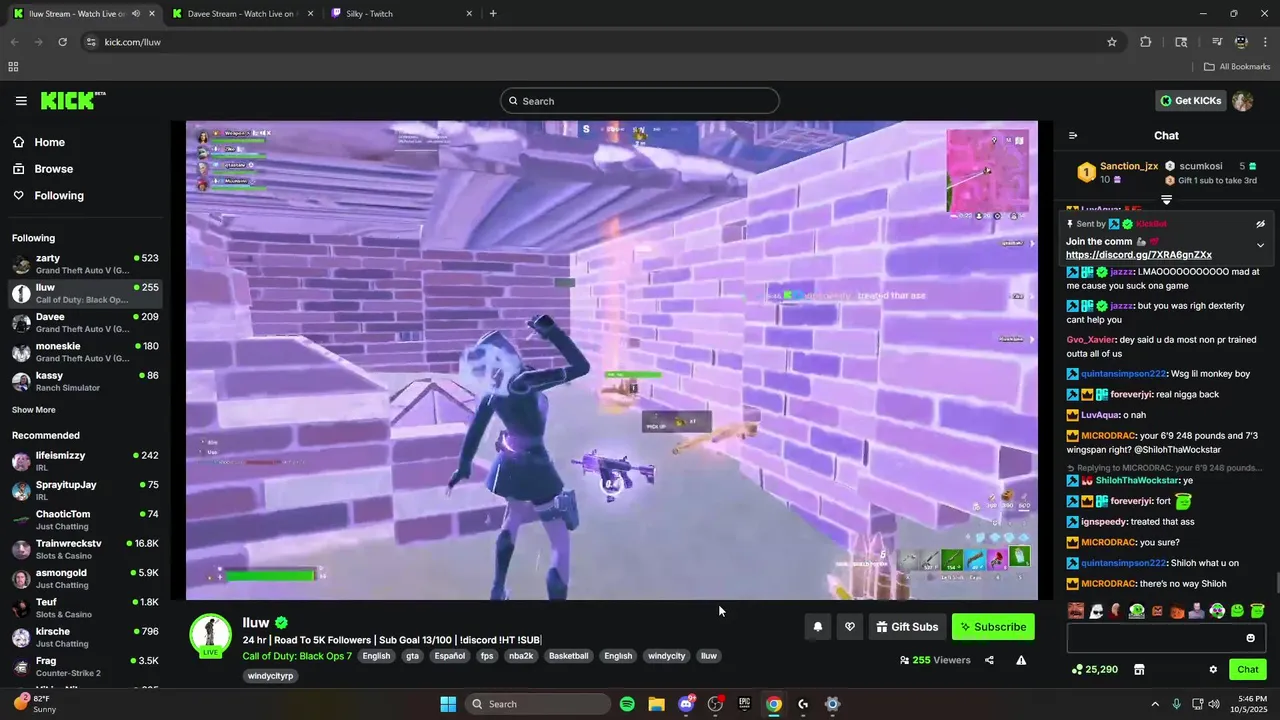The height and width of the screenshot is (720, 1280).
Task: Follow channel with heart icon
Action: pos(850,627)
